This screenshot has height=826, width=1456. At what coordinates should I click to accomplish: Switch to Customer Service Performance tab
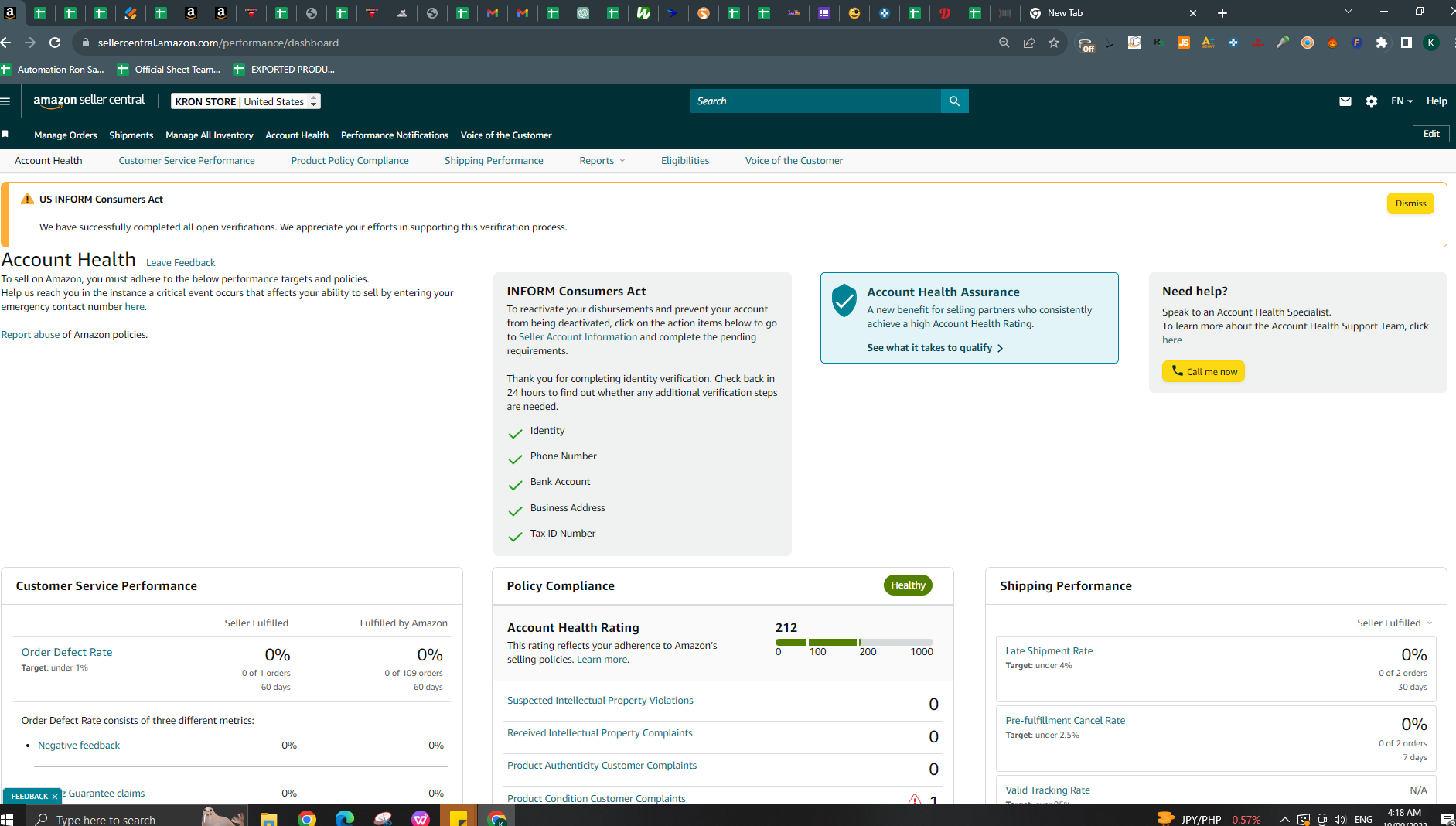[x=186, y=161]
